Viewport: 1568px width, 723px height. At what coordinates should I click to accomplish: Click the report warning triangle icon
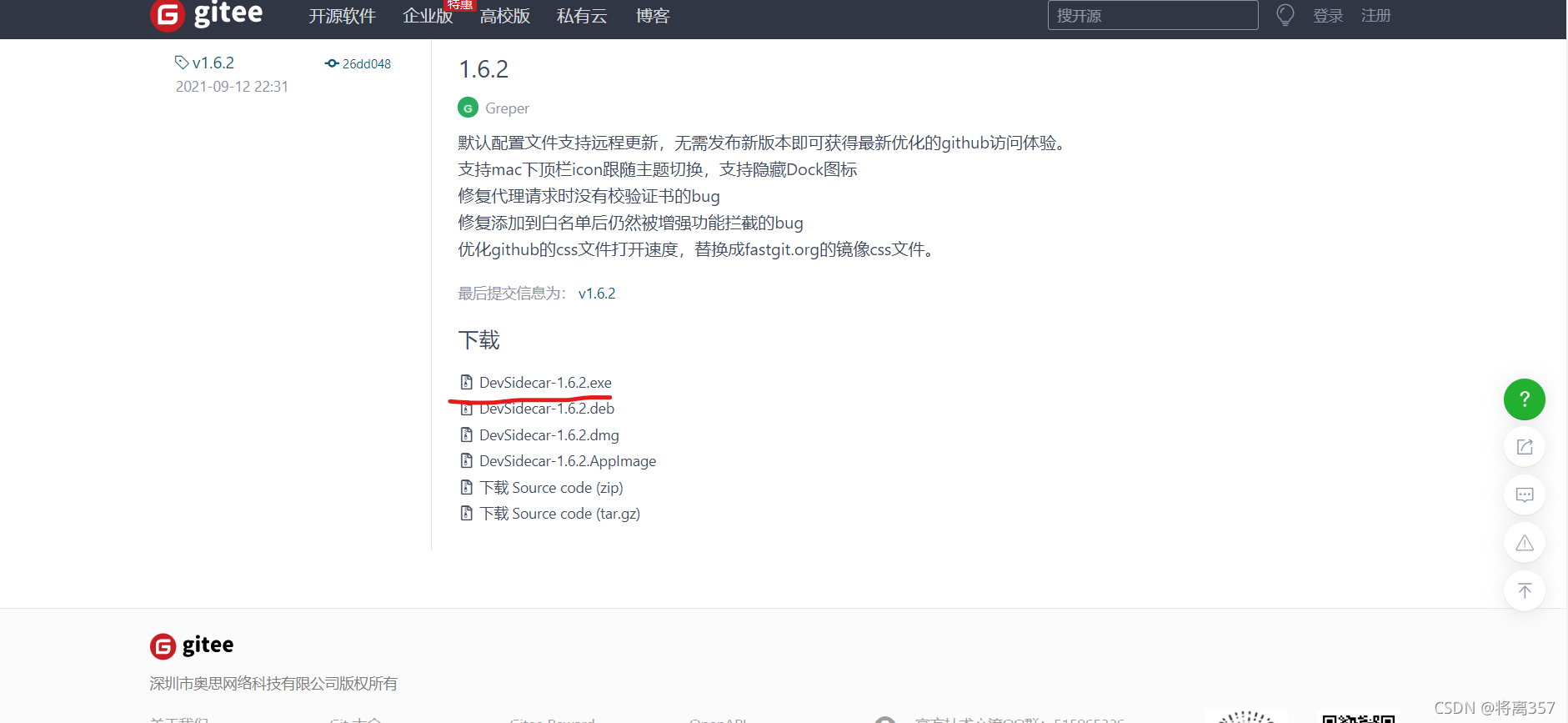1524,543
